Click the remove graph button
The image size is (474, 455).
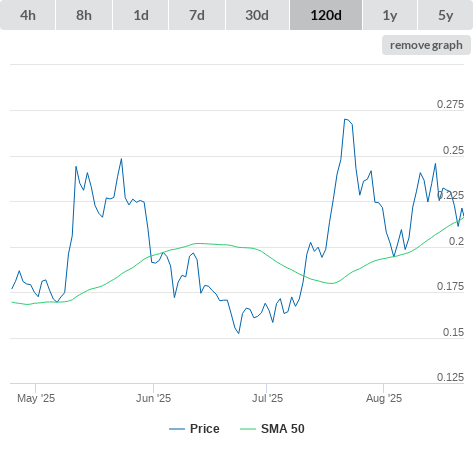[x=426, y=45]
